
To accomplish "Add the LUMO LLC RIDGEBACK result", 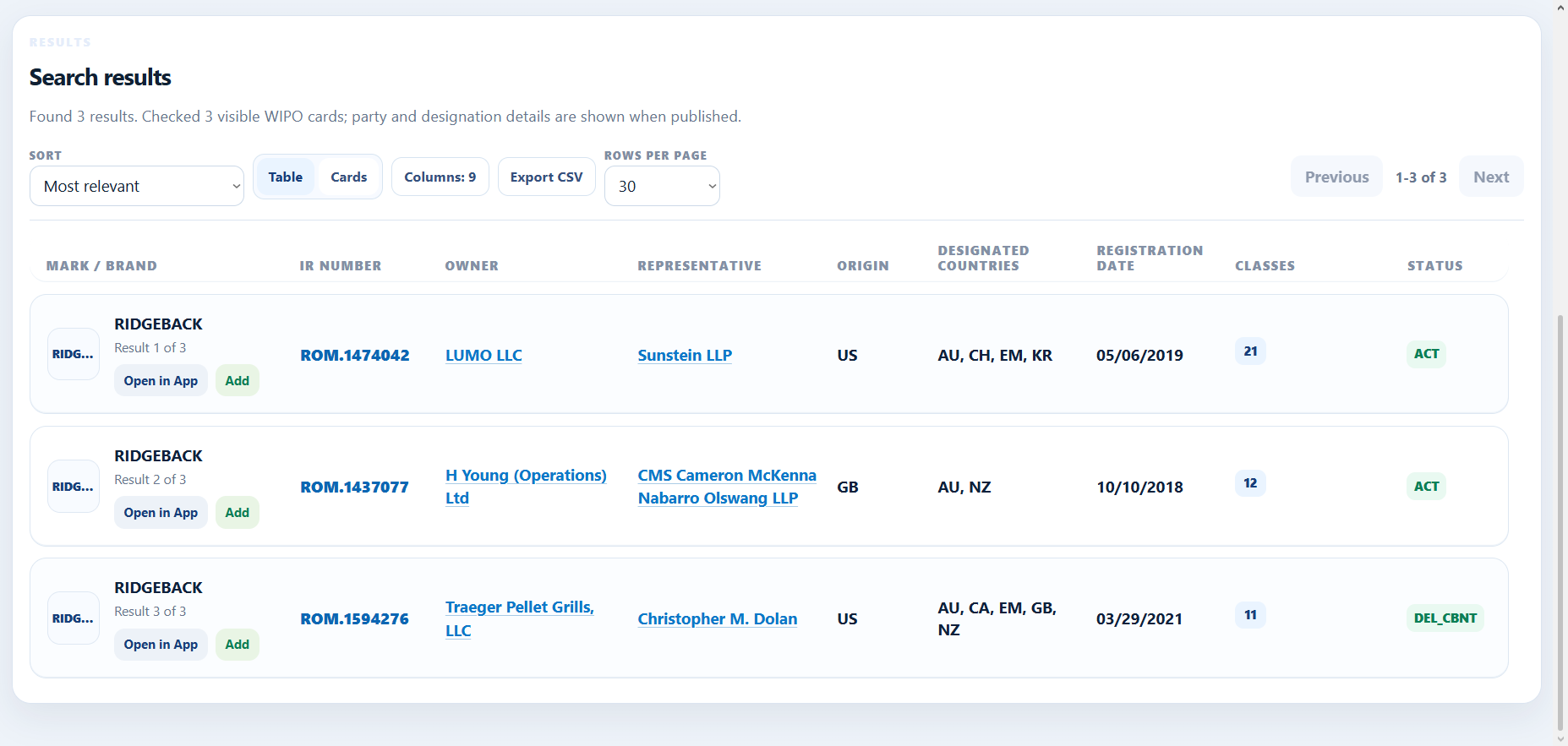I will pyautogui.click(x=238, y=381).
